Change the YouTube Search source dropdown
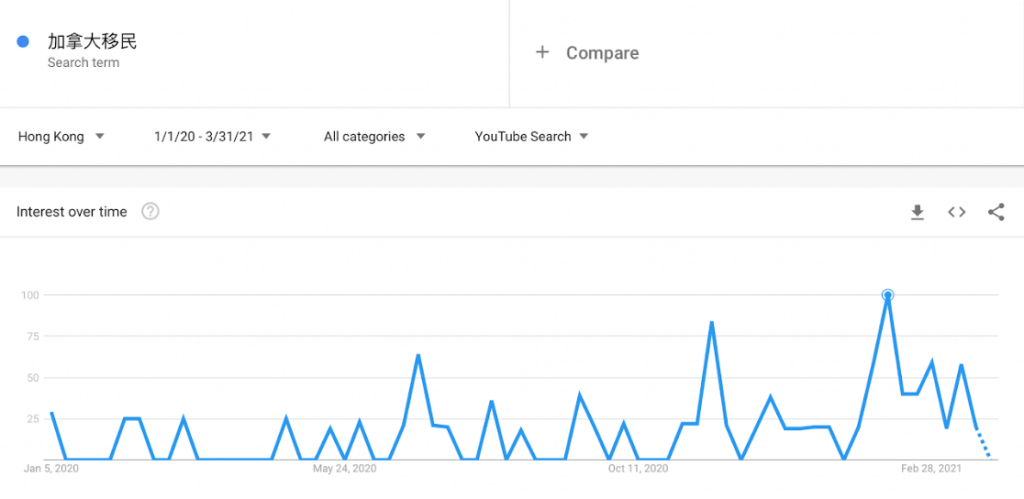1024x499 pixels. point(531,137)
